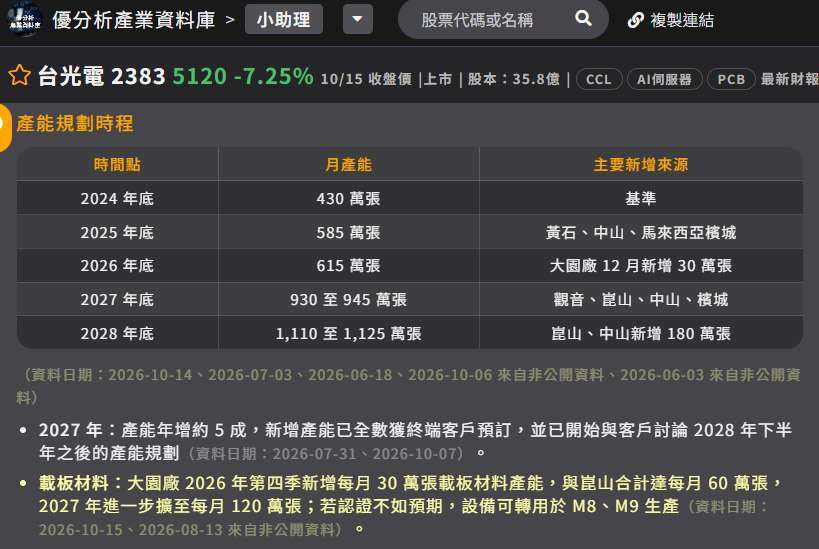Select the 基準 cell

(x=641, y=198)
